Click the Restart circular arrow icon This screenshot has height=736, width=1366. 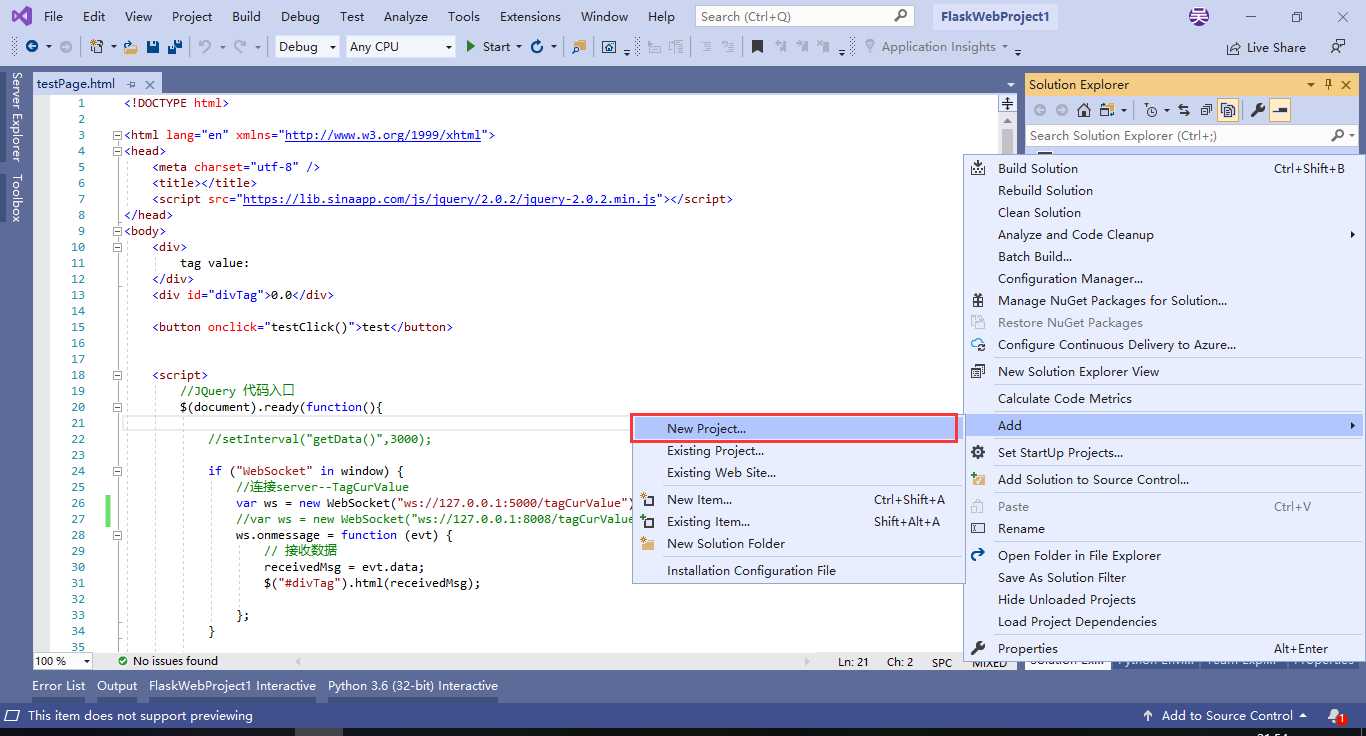537,47
